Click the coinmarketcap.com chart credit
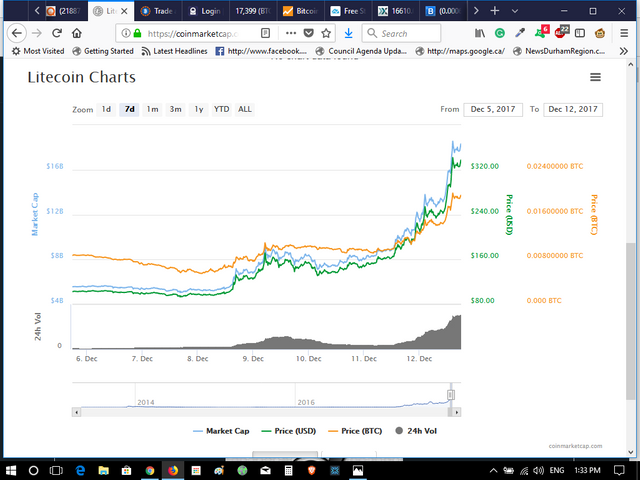Viewport: 640px width, 480px height. (x=575, y=446)
